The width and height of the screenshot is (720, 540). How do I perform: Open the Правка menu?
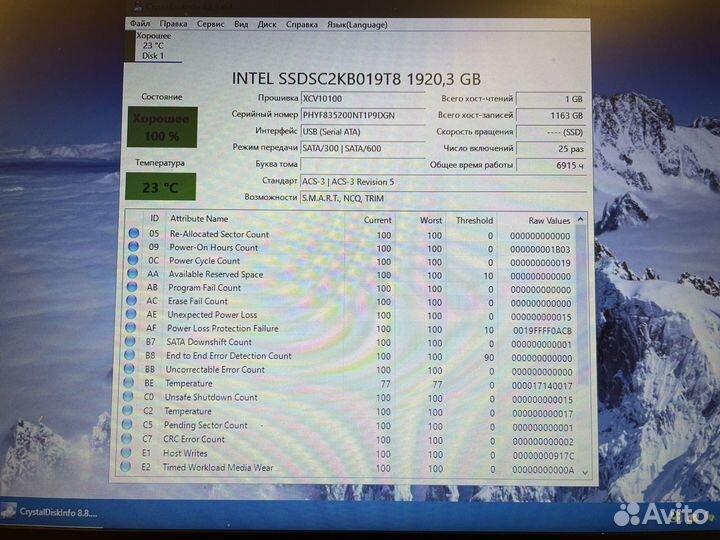pos(173,24)
